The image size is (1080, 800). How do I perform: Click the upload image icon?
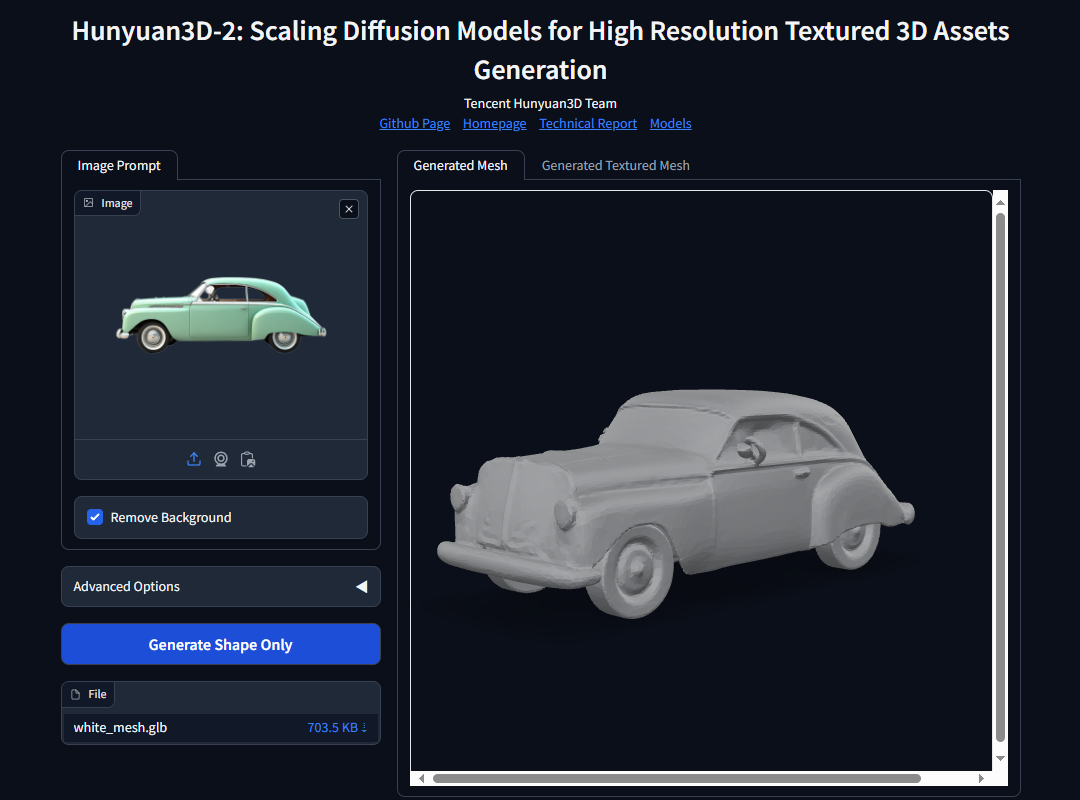(194, 459)
